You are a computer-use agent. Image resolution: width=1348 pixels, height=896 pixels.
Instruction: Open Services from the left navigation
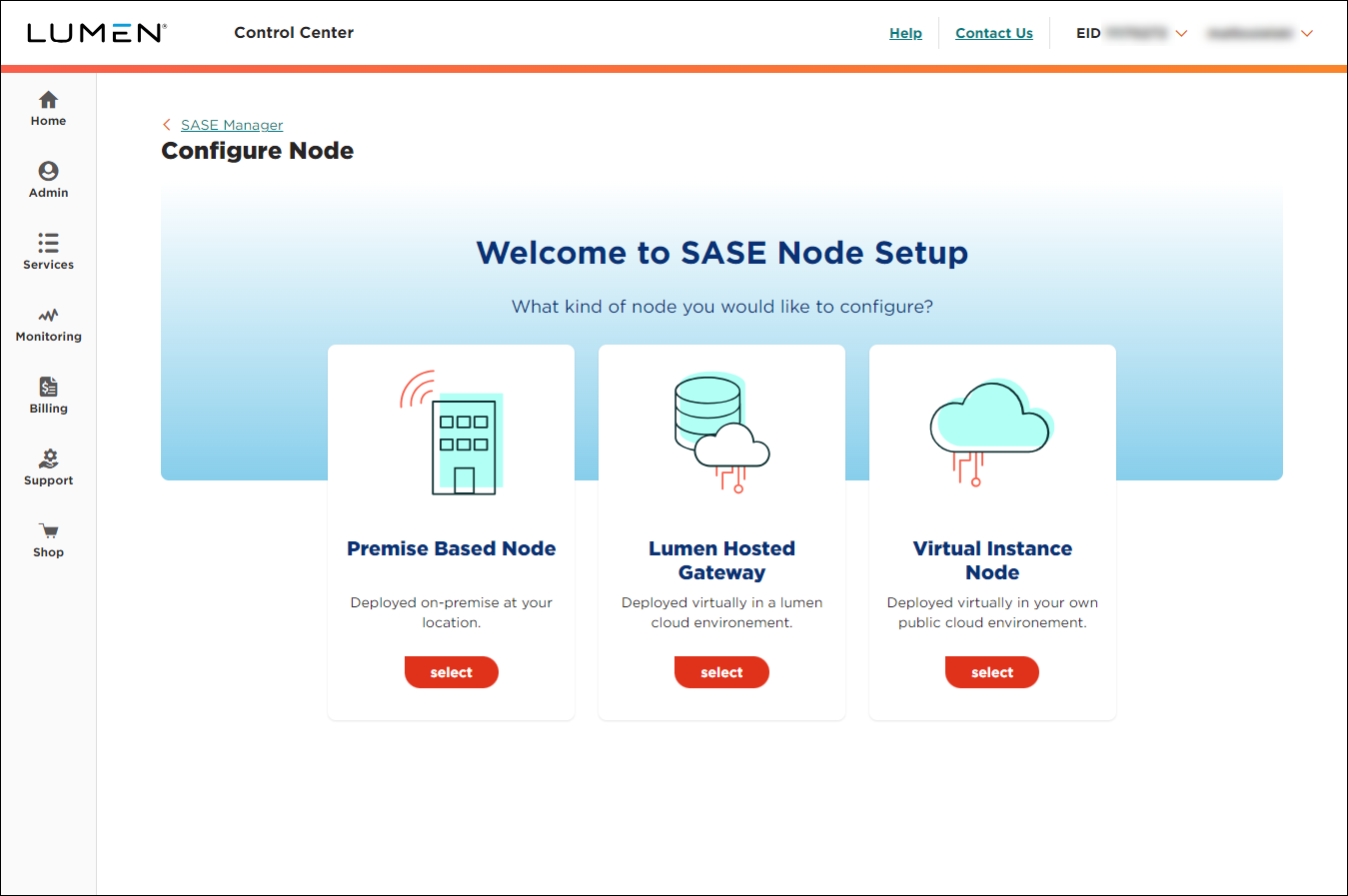pos(48,251)
